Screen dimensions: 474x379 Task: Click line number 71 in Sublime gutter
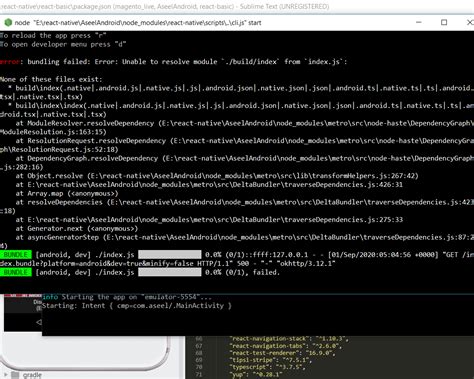(x=199, y=374)
